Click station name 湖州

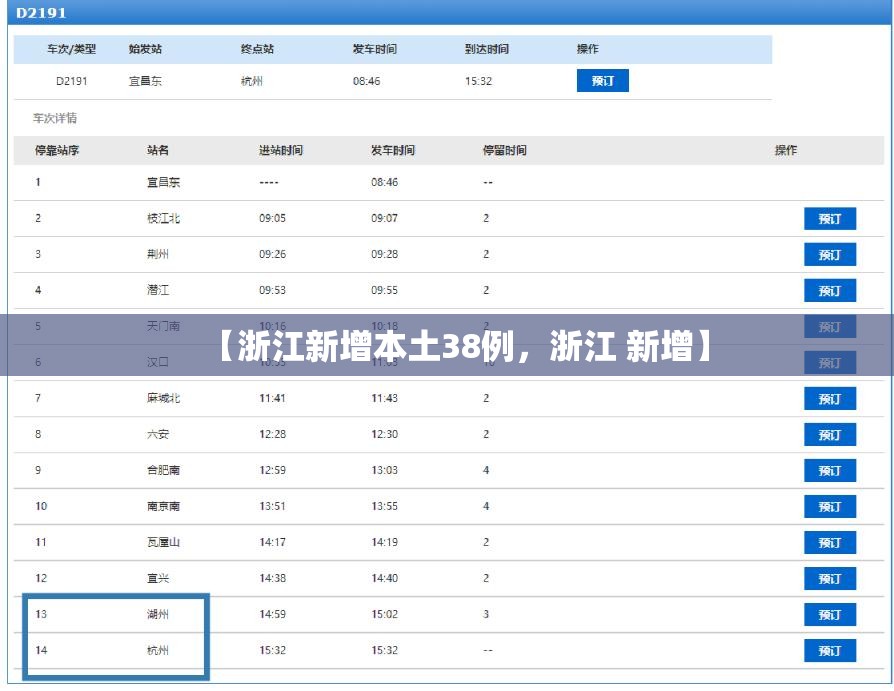point(157,615)
